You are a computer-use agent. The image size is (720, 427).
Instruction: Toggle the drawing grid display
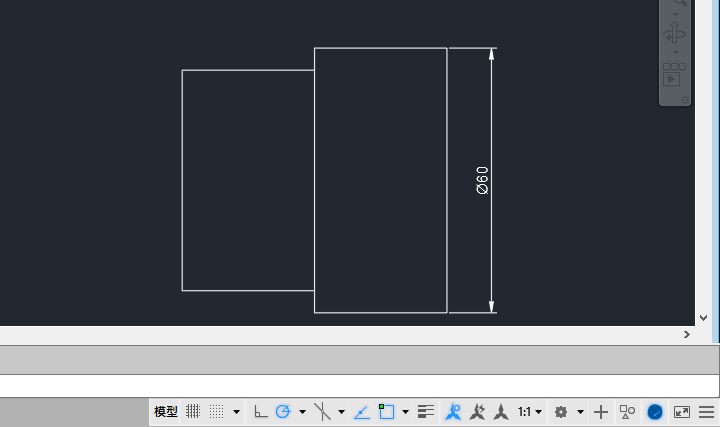193,412
